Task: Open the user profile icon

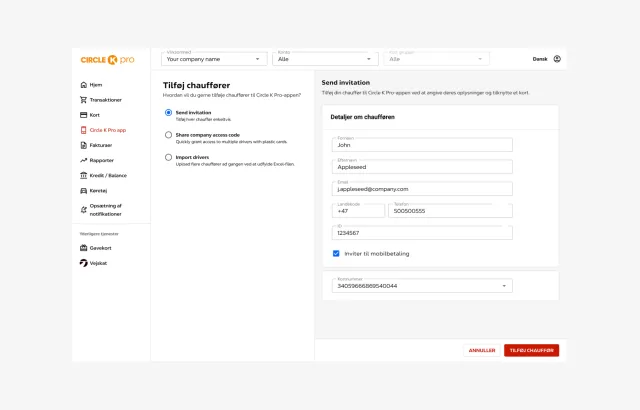Action: point(557,59)
